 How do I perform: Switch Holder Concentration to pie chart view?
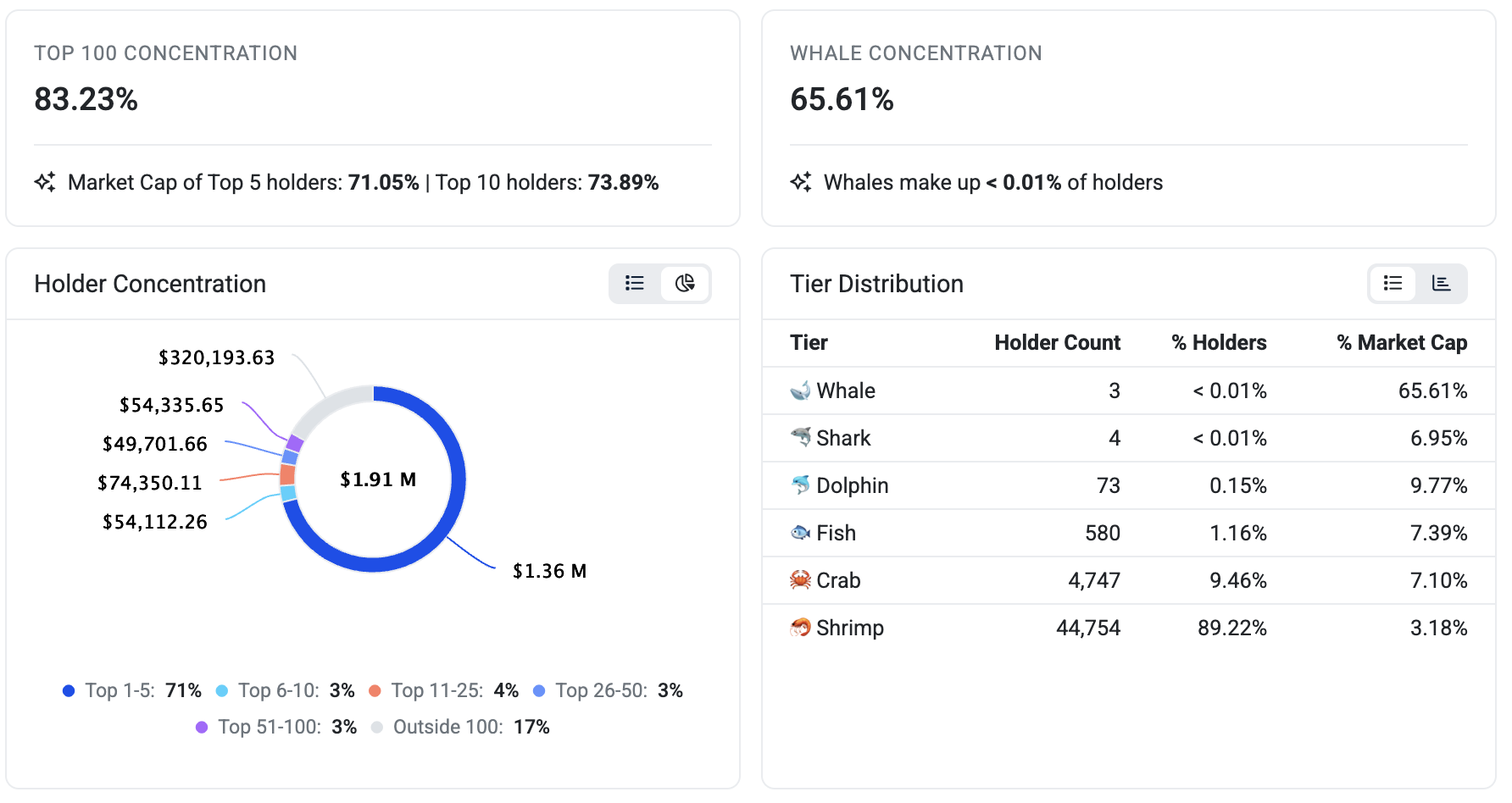(685, 283)
